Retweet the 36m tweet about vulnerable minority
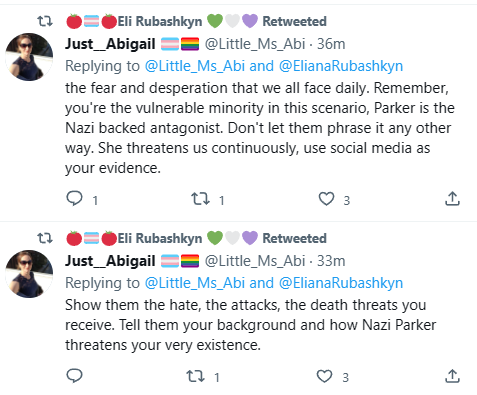Viewport: 477px width, 395px height. (201, 199)
